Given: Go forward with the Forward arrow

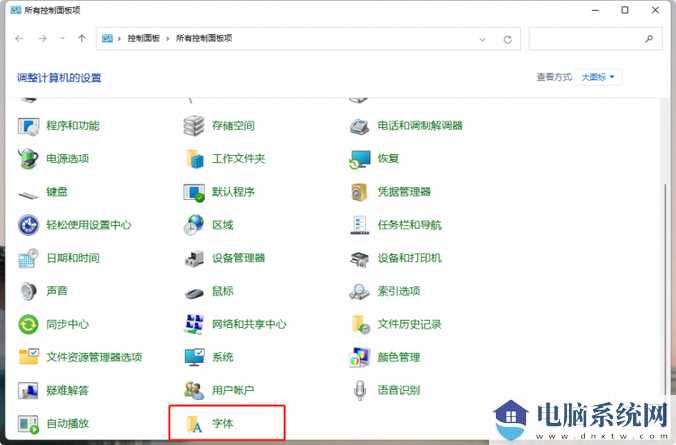Looking at the screenshot, I should 42,39.
